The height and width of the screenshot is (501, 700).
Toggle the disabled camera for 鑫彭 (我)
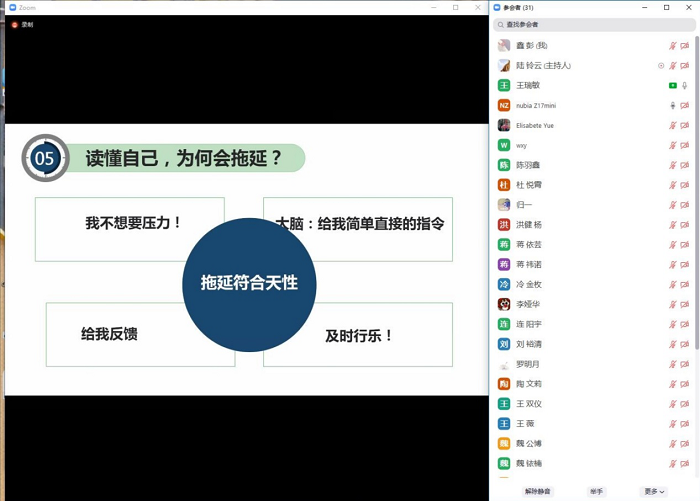click(685, 46)
